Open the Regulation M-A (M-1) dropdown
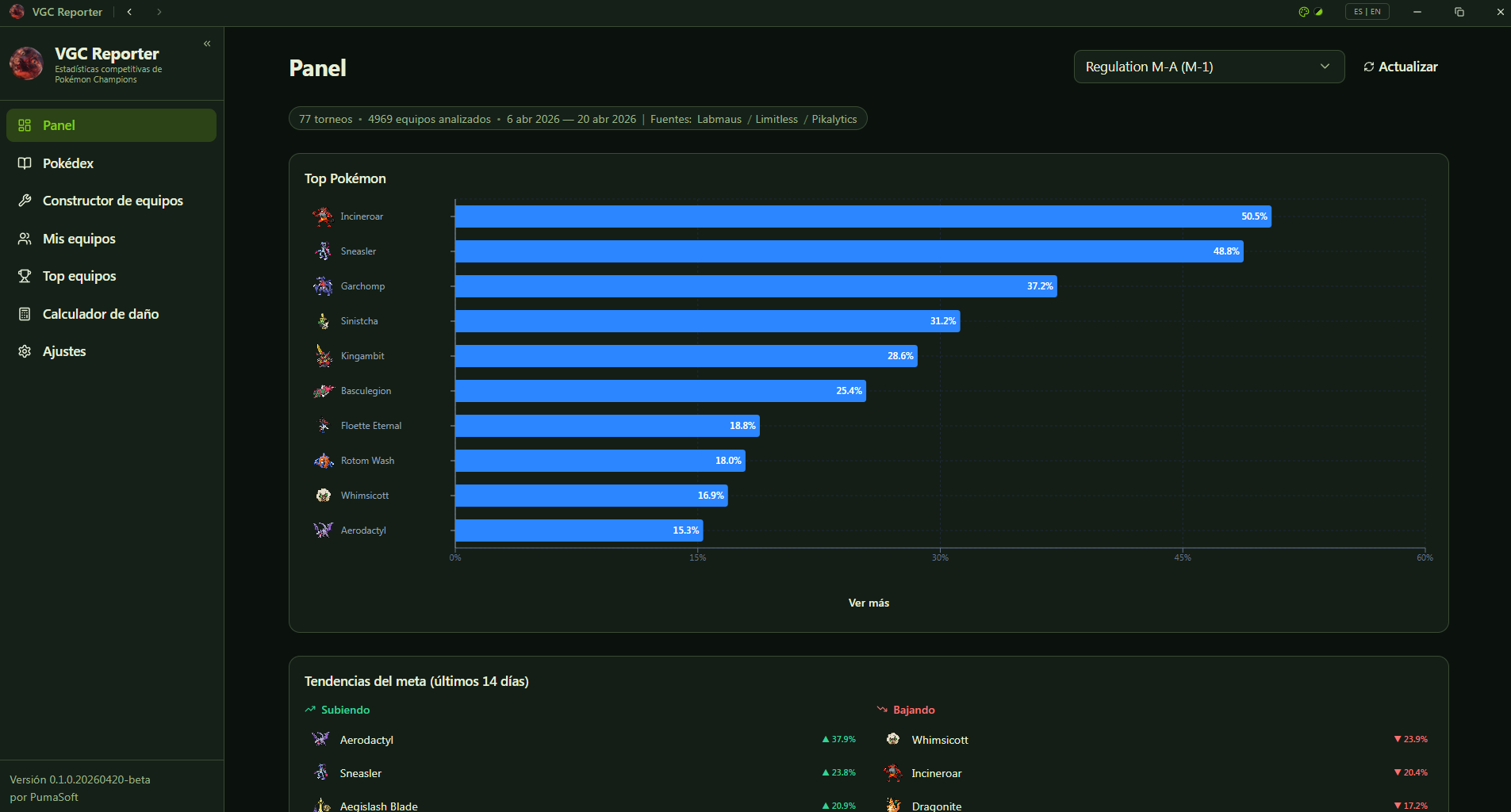The height and width of the screenshot is (812, 1511). [x=1209, y=67]
